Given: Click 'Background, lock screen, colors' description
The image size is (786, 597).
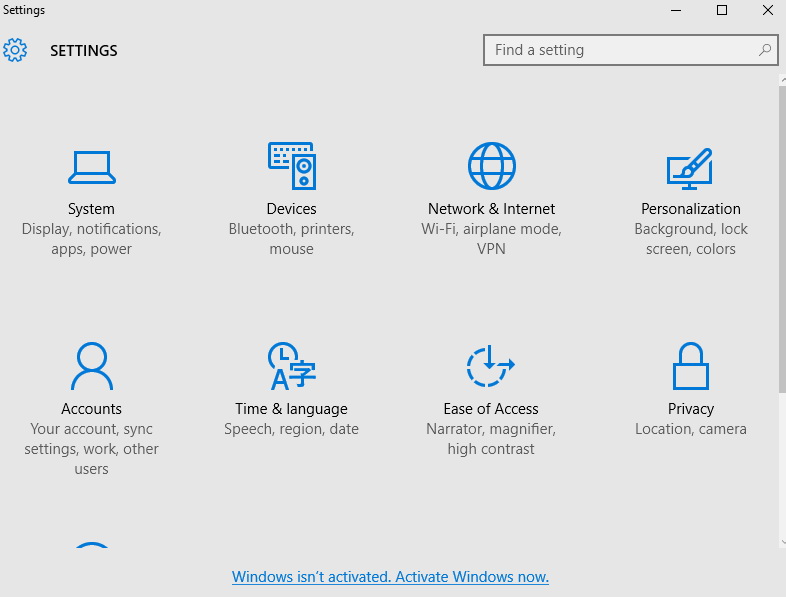Looking at the screenshot, I should (691, 239).
